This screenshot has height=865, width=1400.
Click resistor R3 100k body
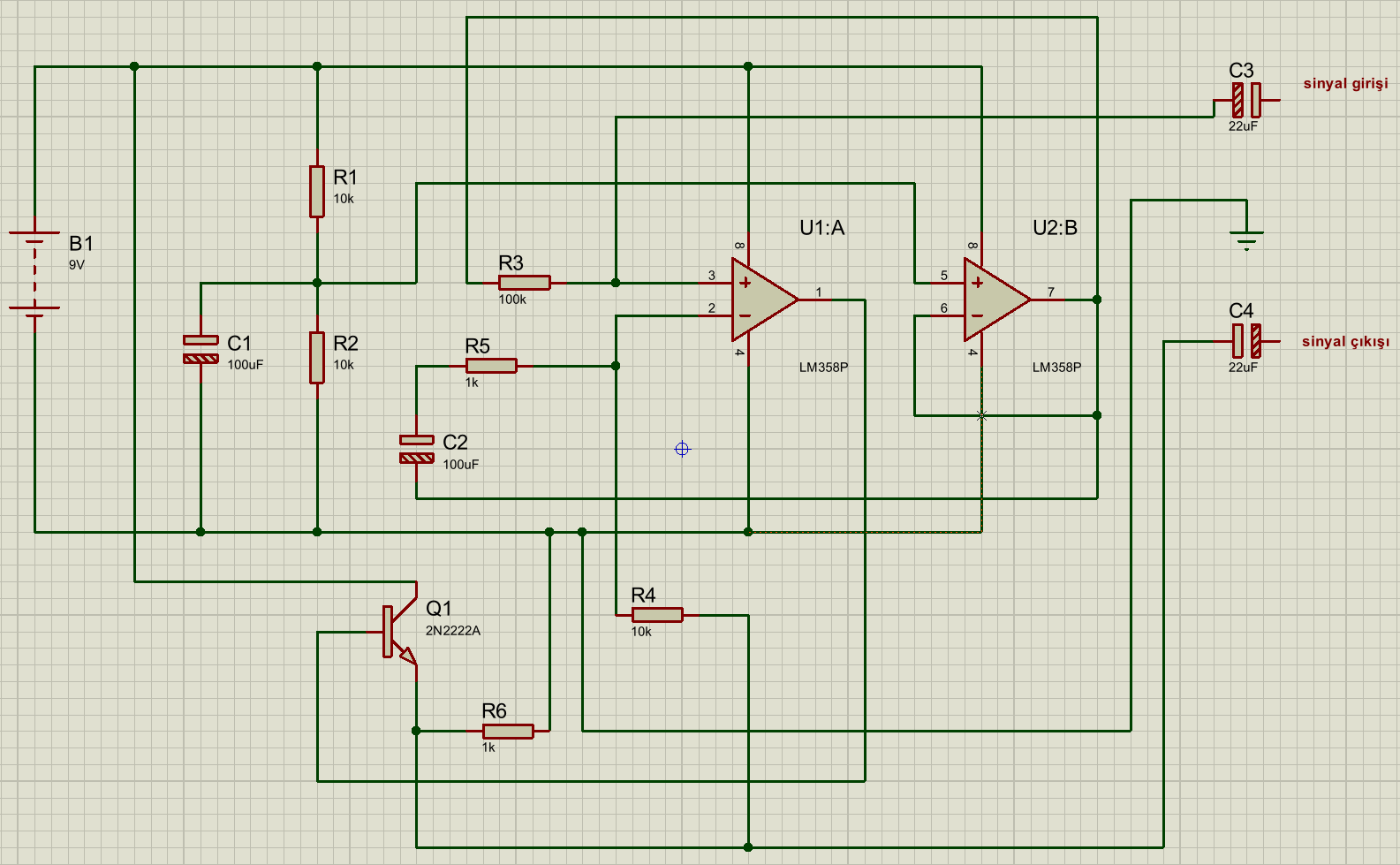click(x=524, y=283)
